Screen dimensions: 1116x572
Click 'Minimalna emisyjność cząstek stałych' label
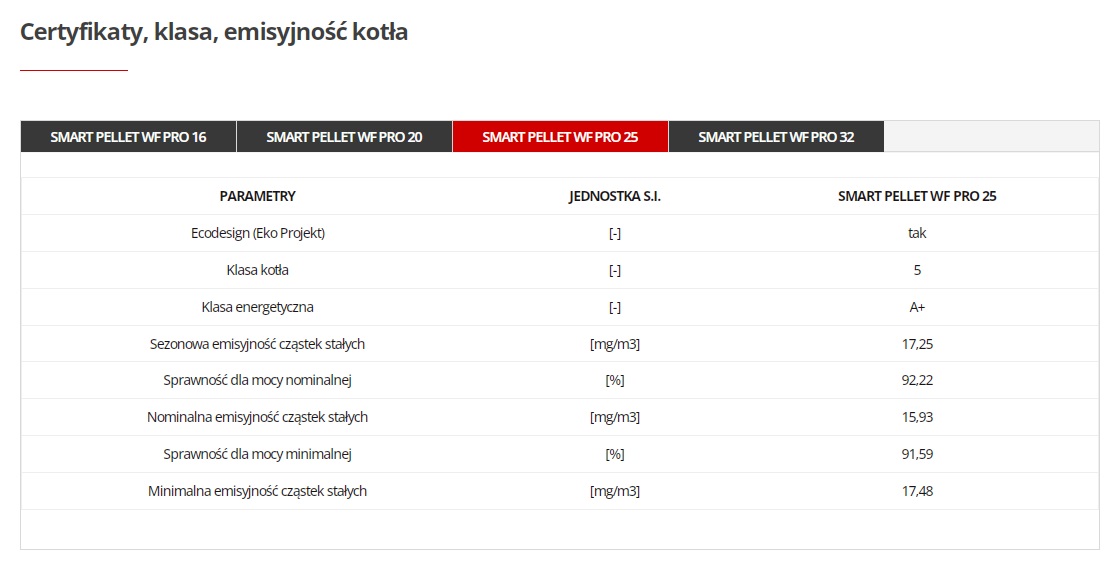(x=257, y=491)
